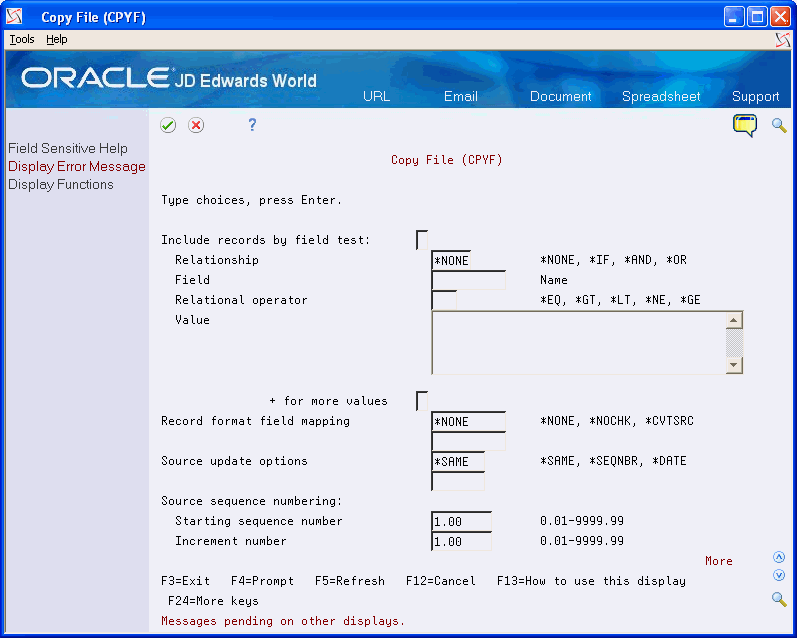Click F5=Refresh function key text
Viewport: 797px width, 638px height.
click(350, 581)
